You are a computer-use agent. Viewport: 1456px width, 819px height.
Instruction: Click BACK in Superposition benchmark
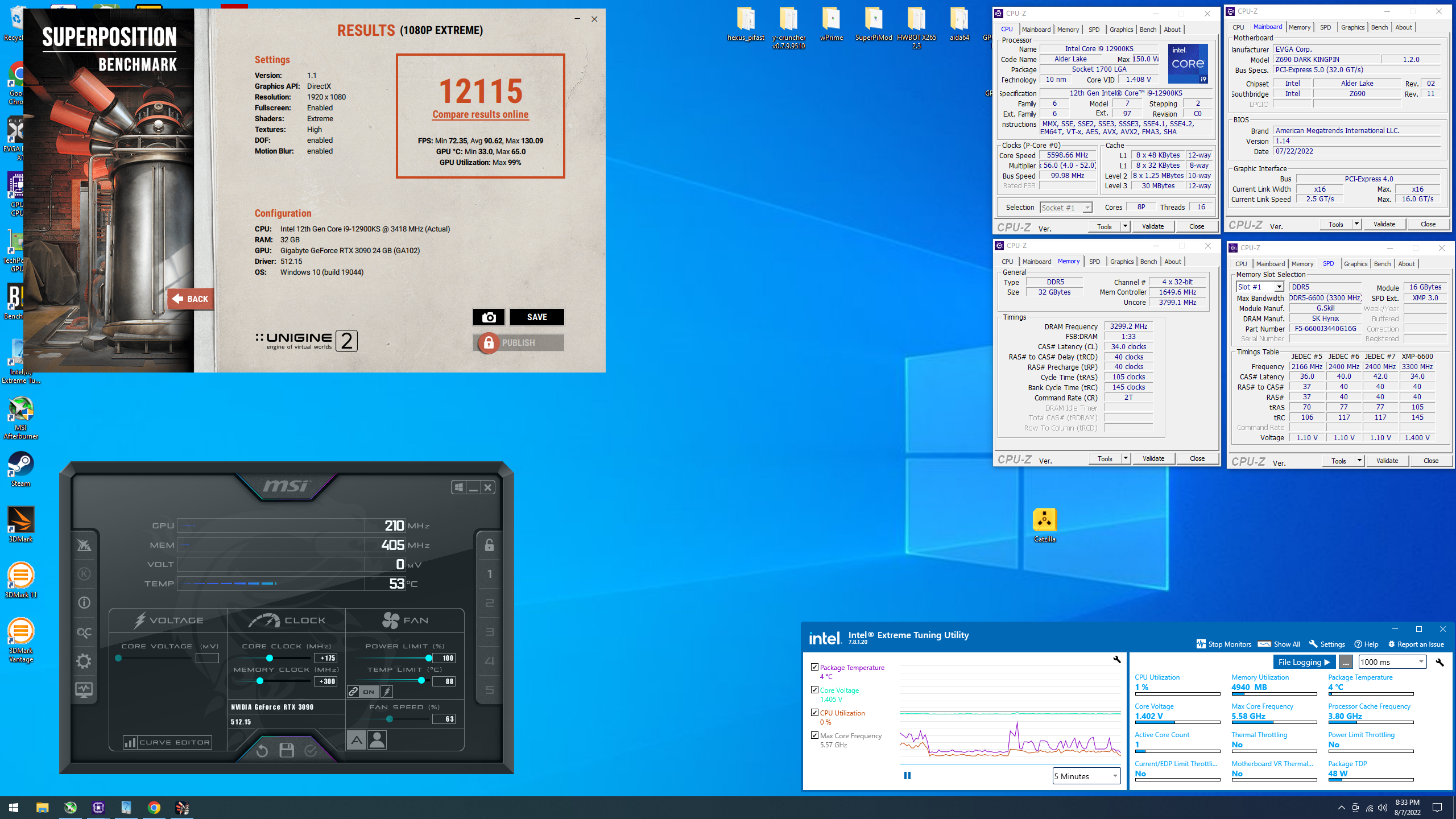pos(191,299)
